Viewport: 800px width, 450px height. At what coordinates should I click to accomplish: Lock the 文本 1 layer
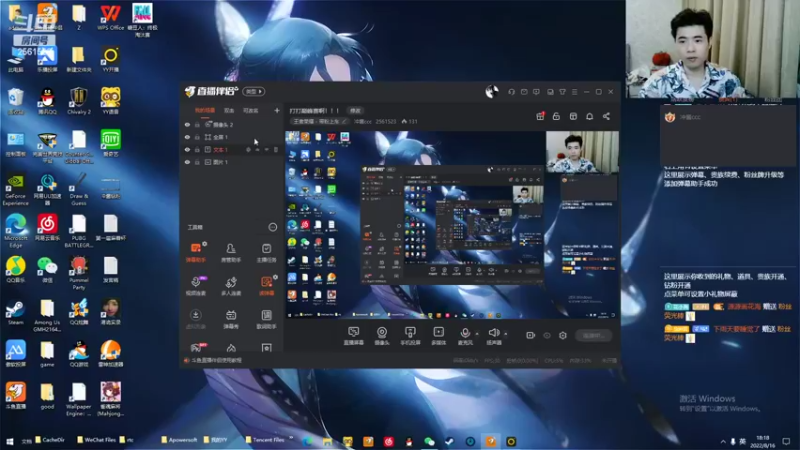pos(197,149)
